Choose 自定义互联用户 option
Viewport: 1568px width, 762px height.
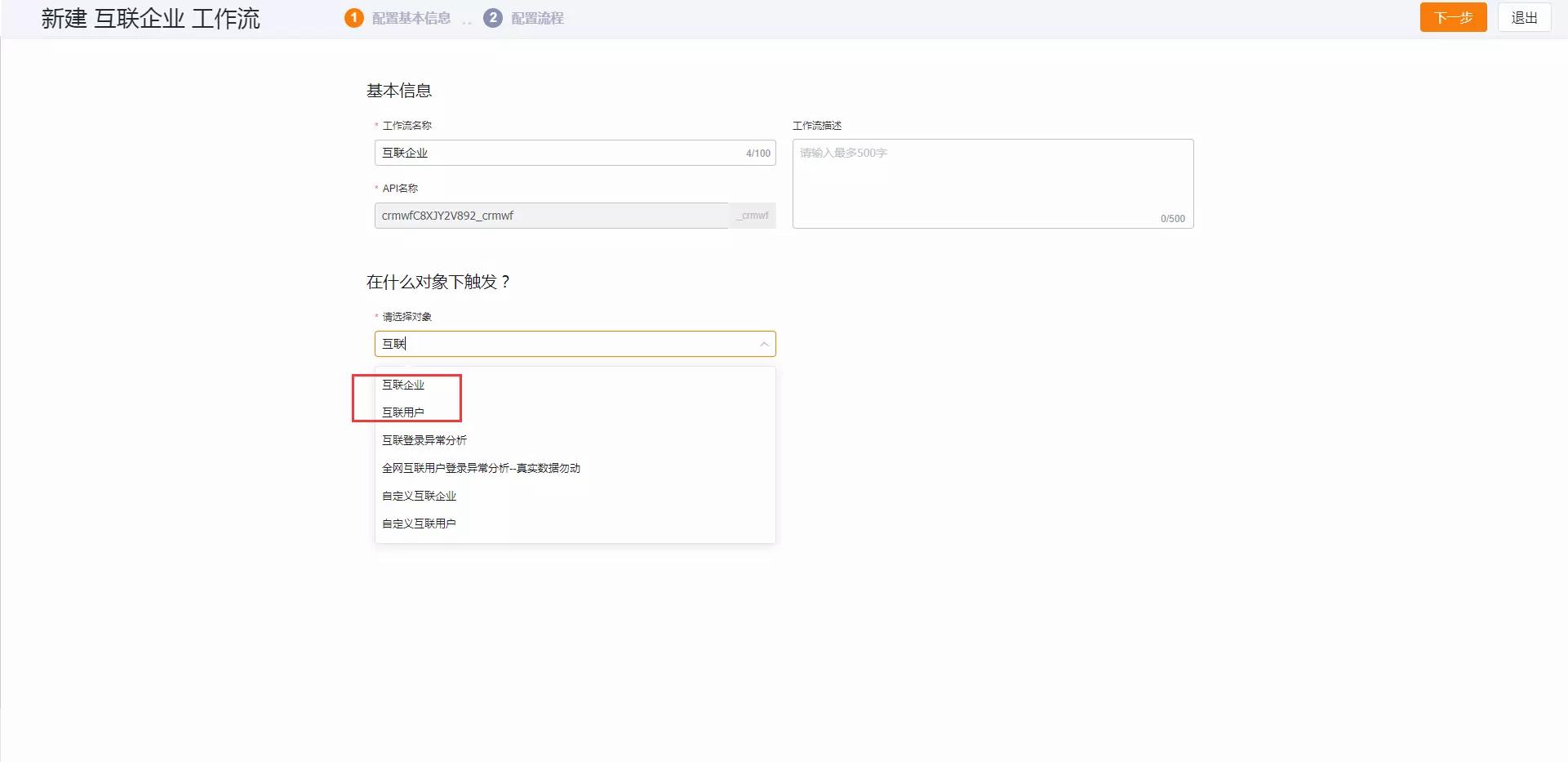click(x=575, y=524)
